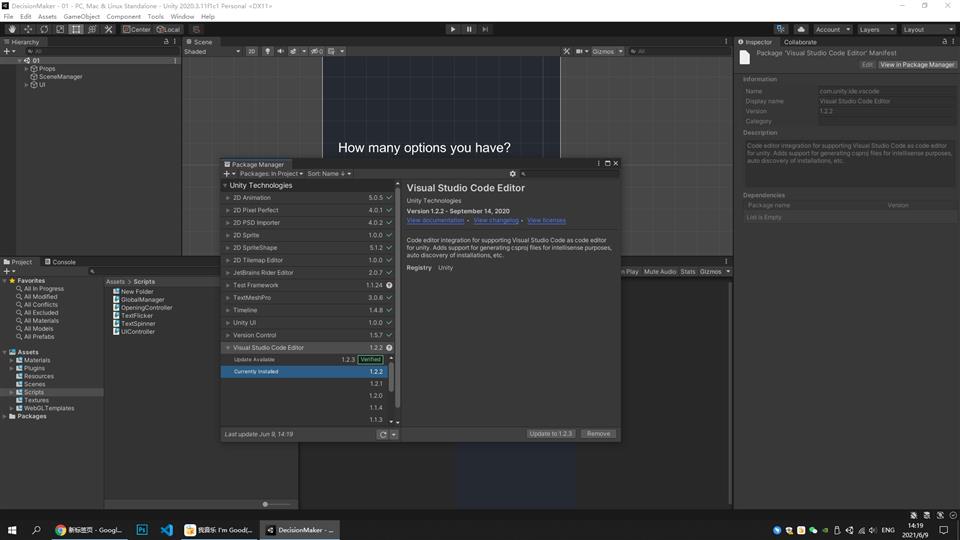Open the Account dropdown
This screenshot has height=540, width=960.
coord(833,29)
